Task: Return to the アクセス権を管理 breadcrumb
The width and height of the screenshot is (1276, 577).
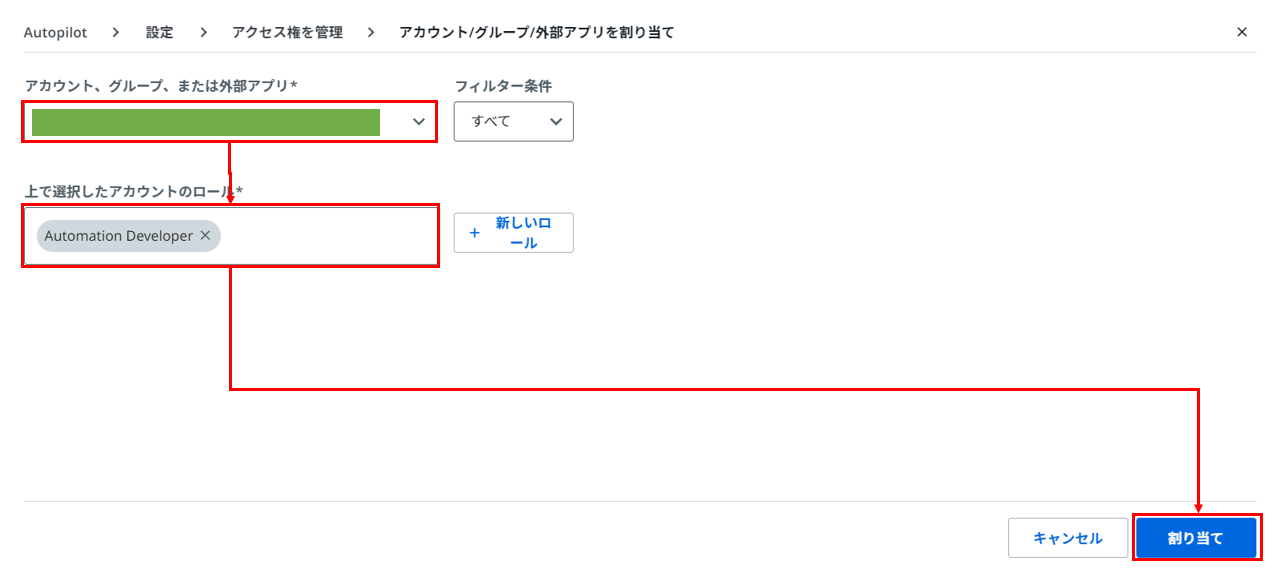Action: tap(287, 32)
